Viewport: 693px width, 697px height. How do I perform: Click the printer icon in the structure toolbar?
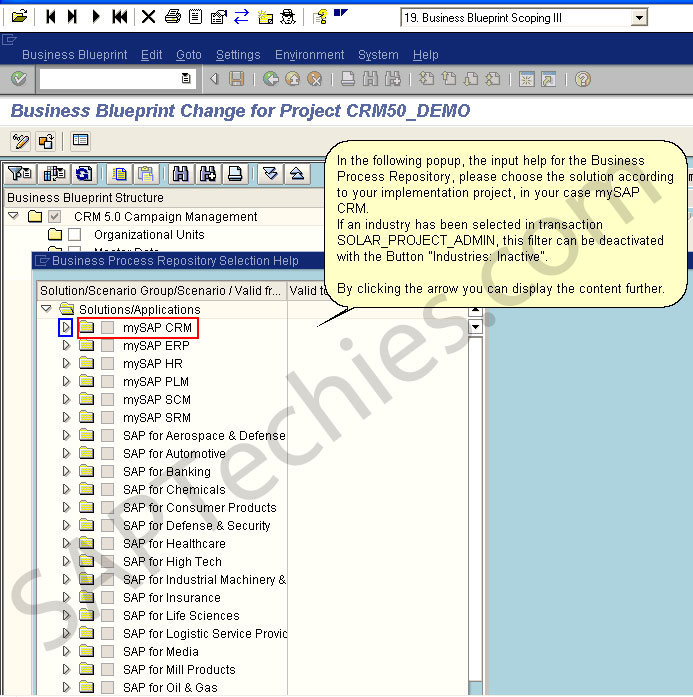pos(234,173)
